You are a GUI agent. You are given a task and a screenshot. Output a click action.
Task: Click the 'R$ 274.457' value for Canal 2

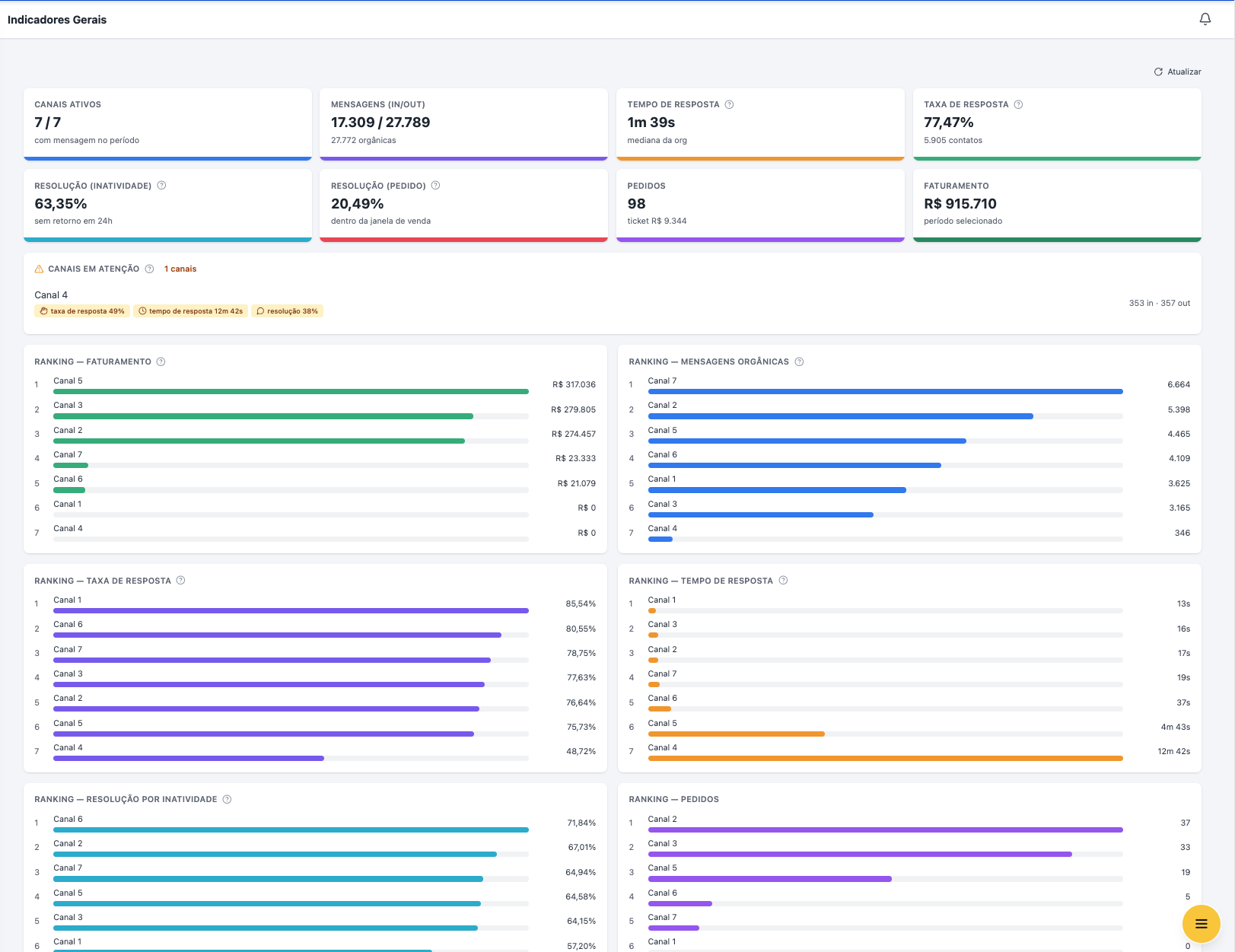[x=574, y=434]
